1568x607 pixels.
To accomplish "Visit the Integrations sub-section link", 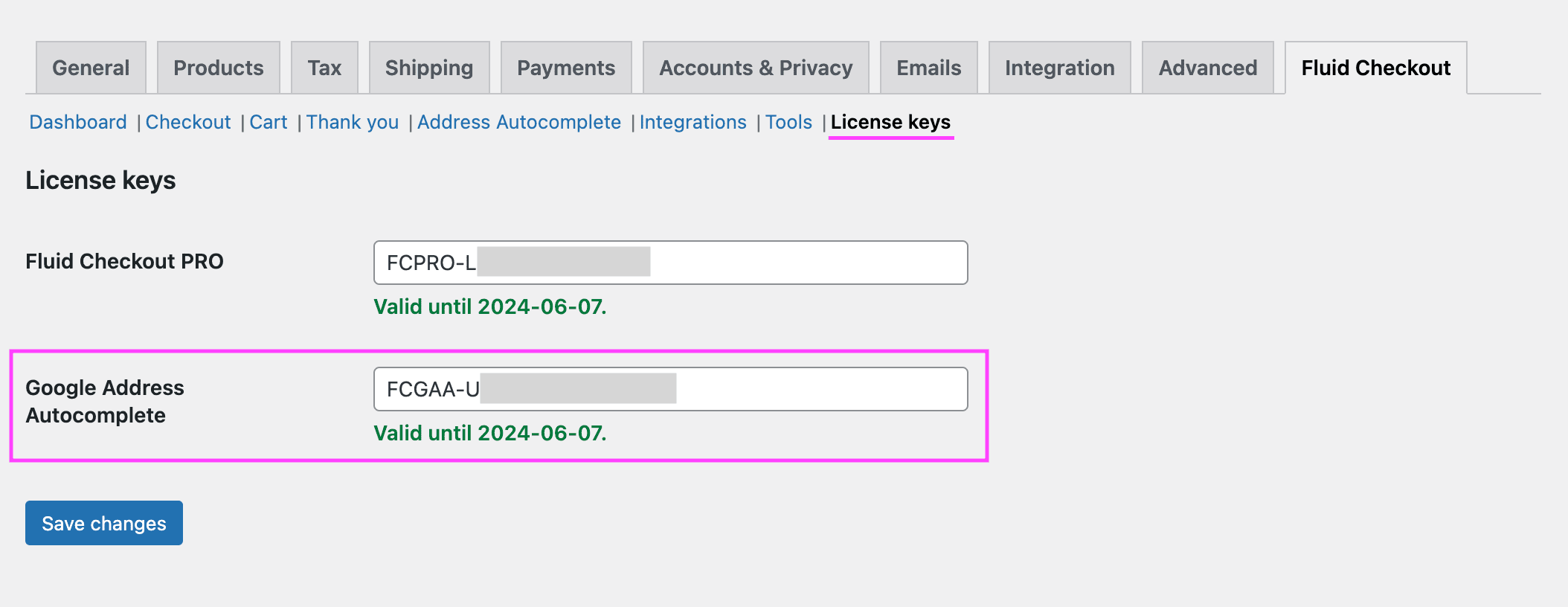I will coord(693,122).
